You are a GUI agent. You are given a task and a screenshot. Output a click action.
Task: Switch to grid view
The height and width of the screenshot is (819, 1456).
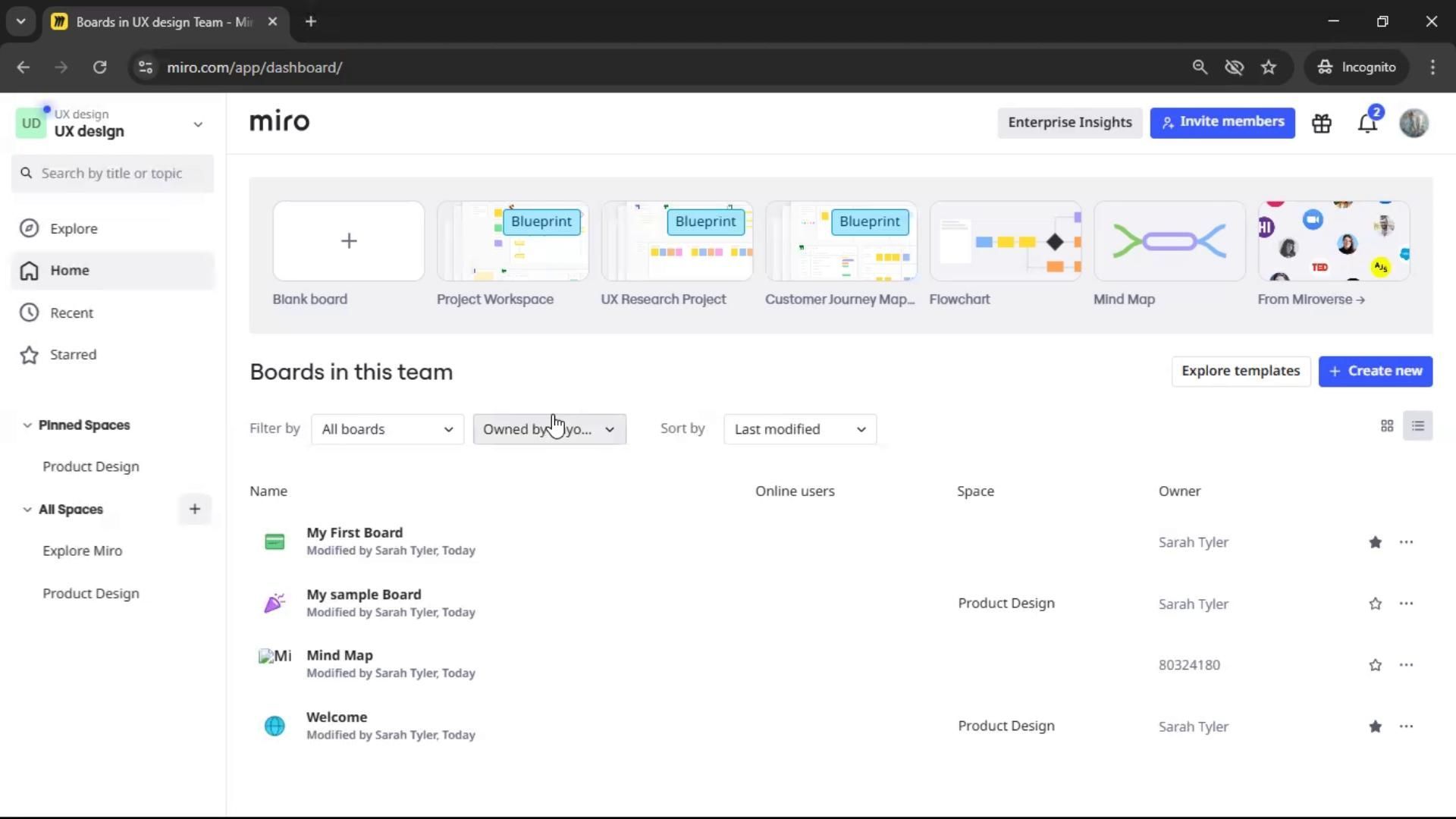pos(1387,426)
